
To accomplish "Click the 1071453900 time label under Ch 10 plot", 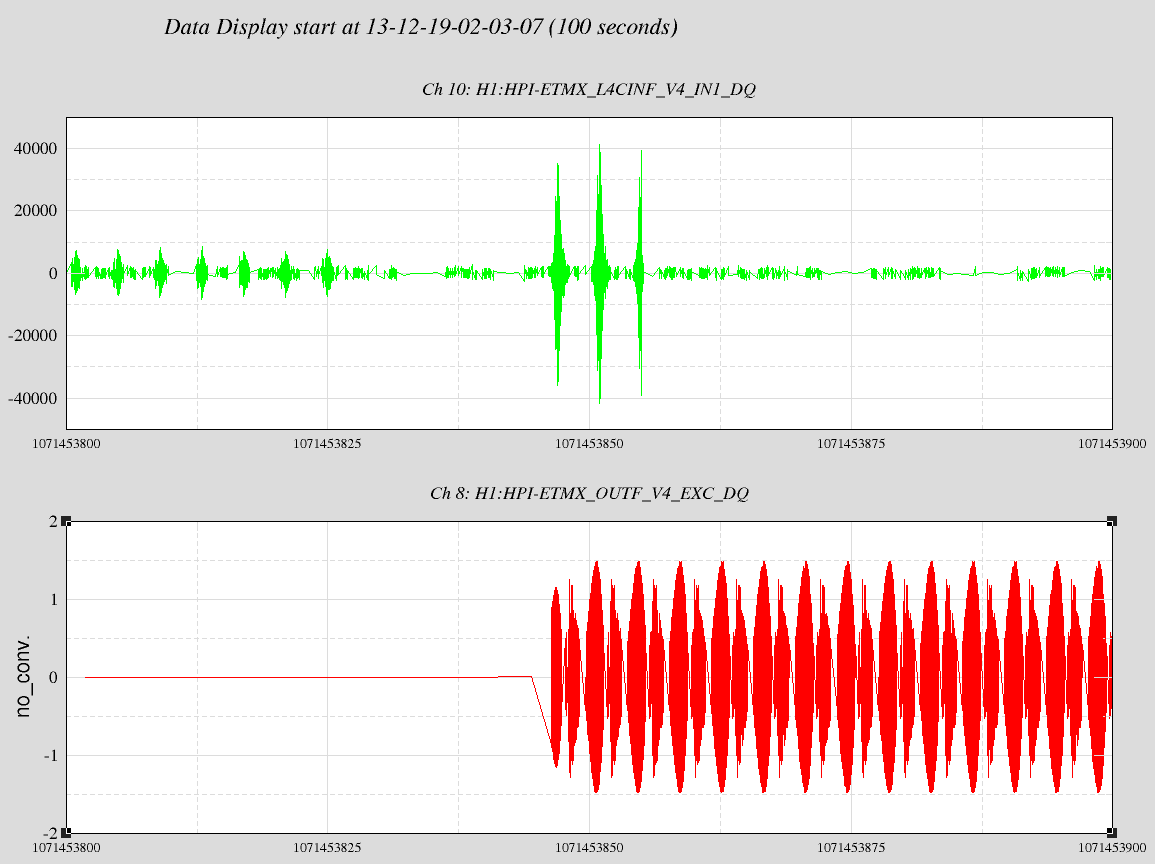I will point(1112,443).
